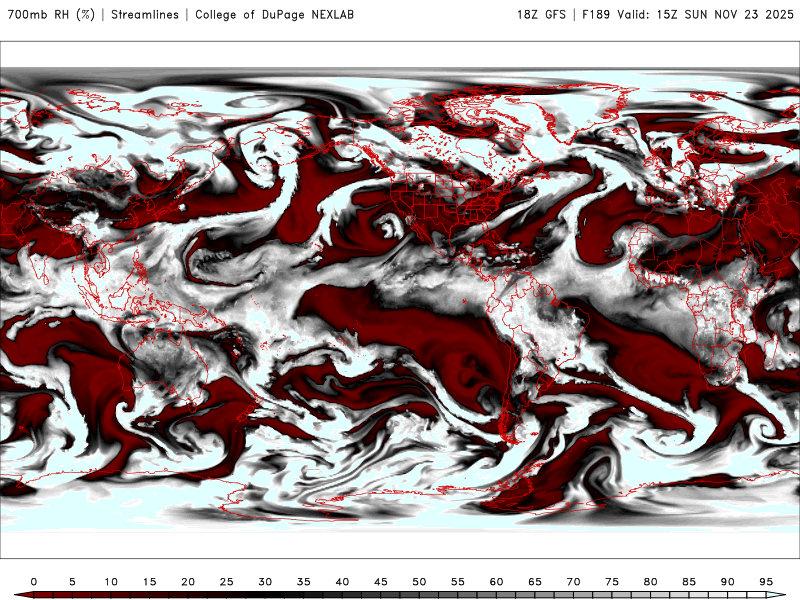Click the '70' value on color scale
800x600 pixels.
[x=573, y=582]
